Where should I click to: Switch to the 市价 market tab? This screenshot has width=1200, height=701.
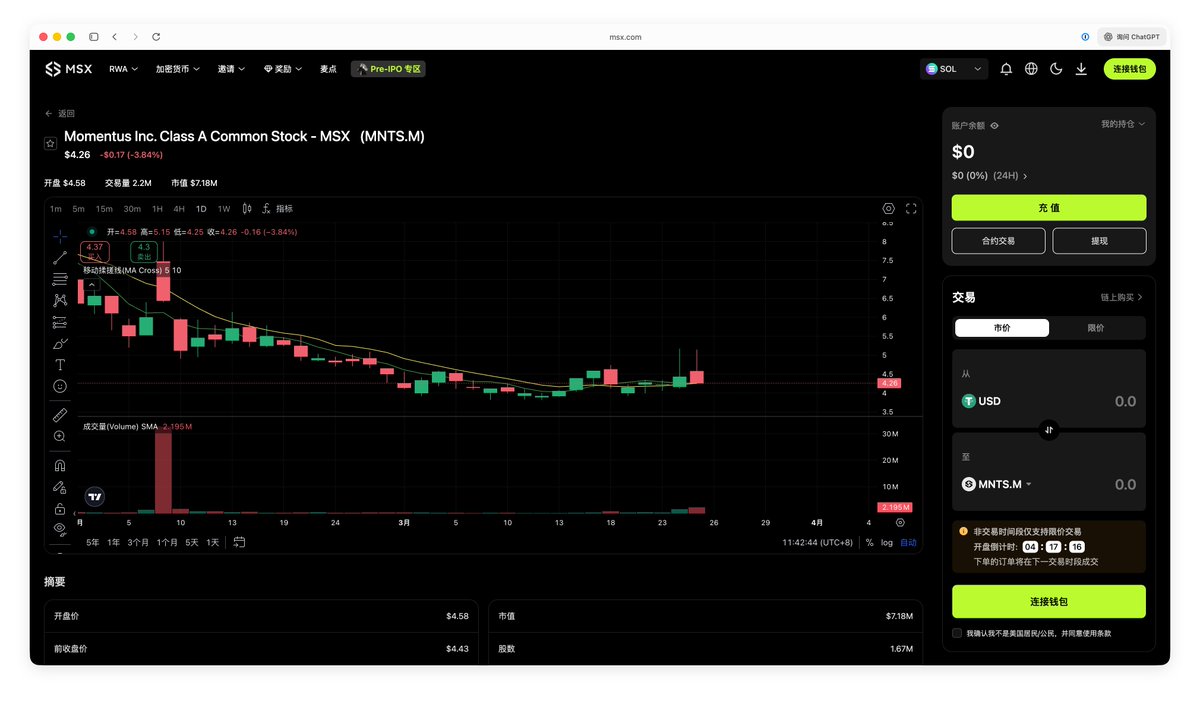point(1002,328)
